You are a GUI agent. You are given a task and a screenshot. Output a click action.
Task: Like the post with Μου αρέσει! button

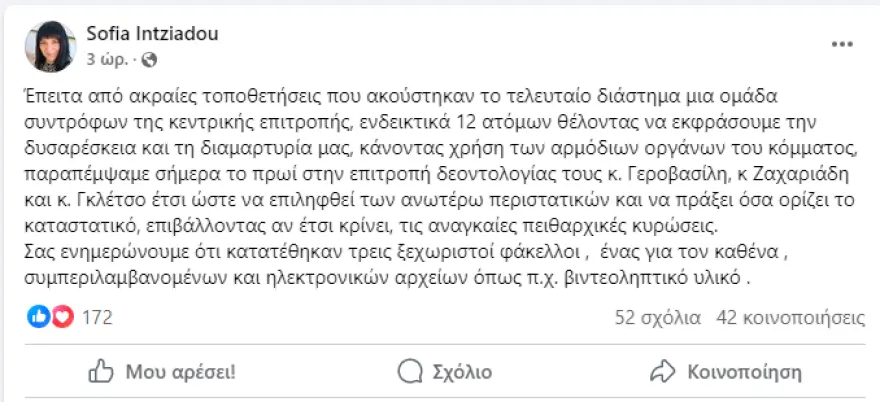click(162, 372)
